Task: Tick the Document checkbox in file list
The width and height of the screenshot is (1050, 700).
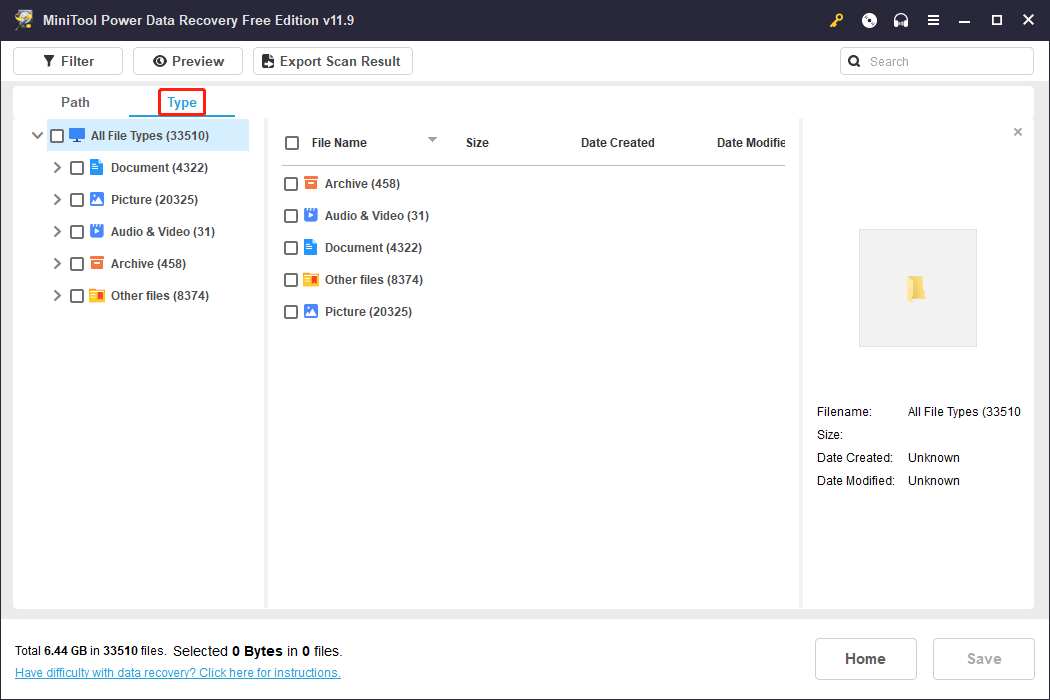Action: point(291,248)
